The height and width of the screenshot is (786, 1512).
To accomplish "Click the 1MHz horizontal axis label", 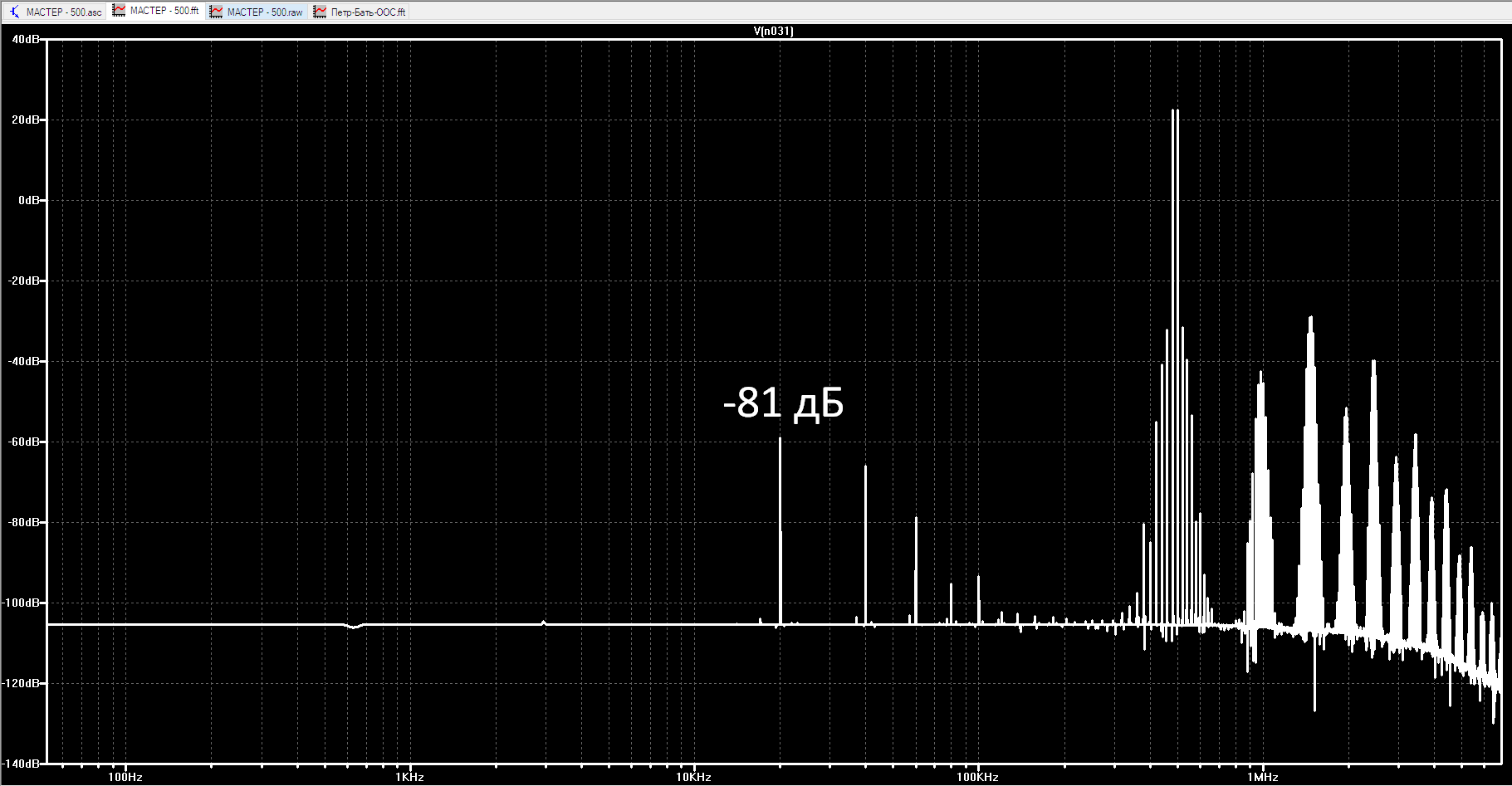I will 1262,777.
